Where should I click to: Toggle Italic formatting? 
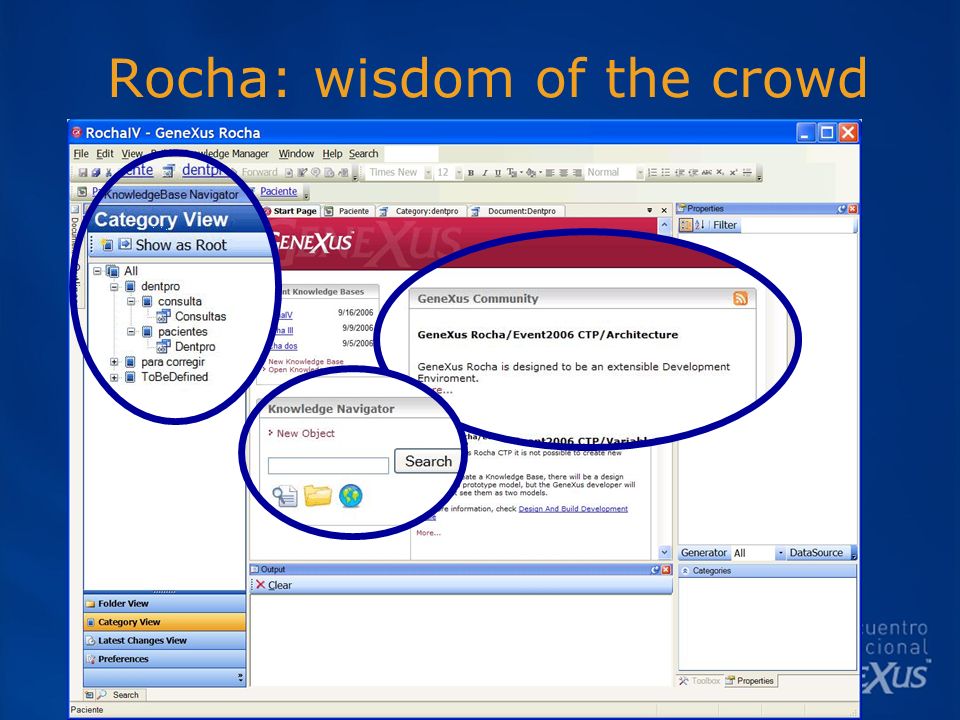coord(484,173)
